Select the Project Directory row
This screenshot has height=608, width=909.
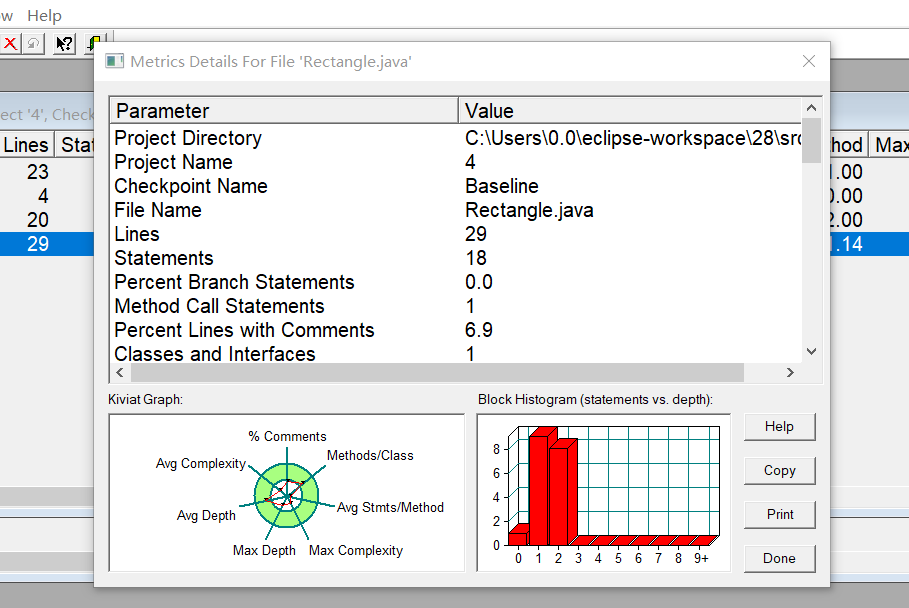[456, 138]
